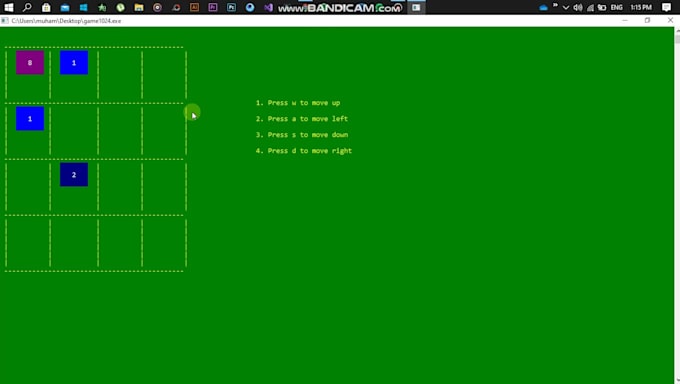Open the green round taskbar app
Image resolution: width=680 pixels, height=384 pixels.
click(120, 7)
